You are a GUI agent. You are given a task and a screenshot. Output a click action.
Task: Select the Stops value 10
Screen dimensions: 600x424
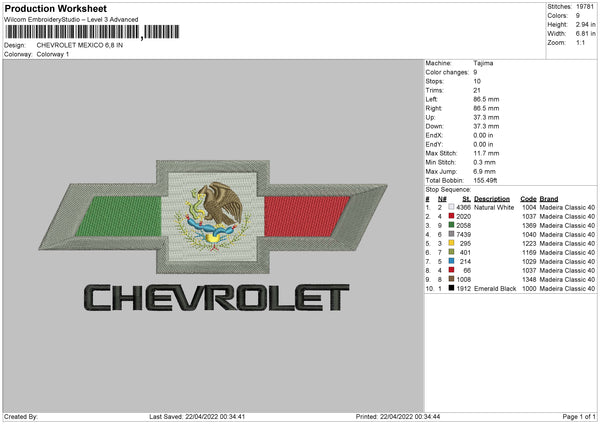click(477, 81)
